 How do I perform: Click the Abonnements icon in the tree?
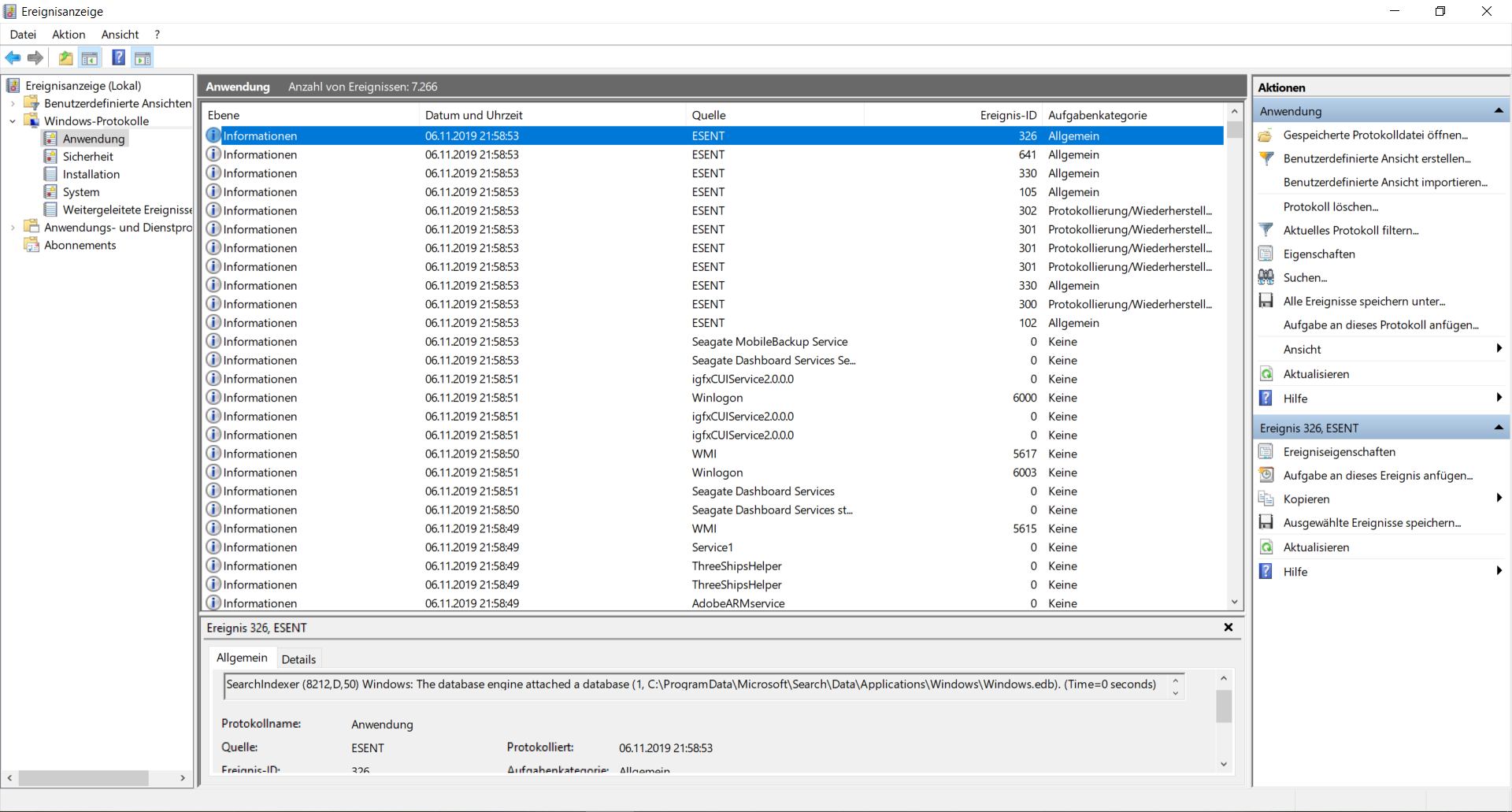[x=31, y=245]
